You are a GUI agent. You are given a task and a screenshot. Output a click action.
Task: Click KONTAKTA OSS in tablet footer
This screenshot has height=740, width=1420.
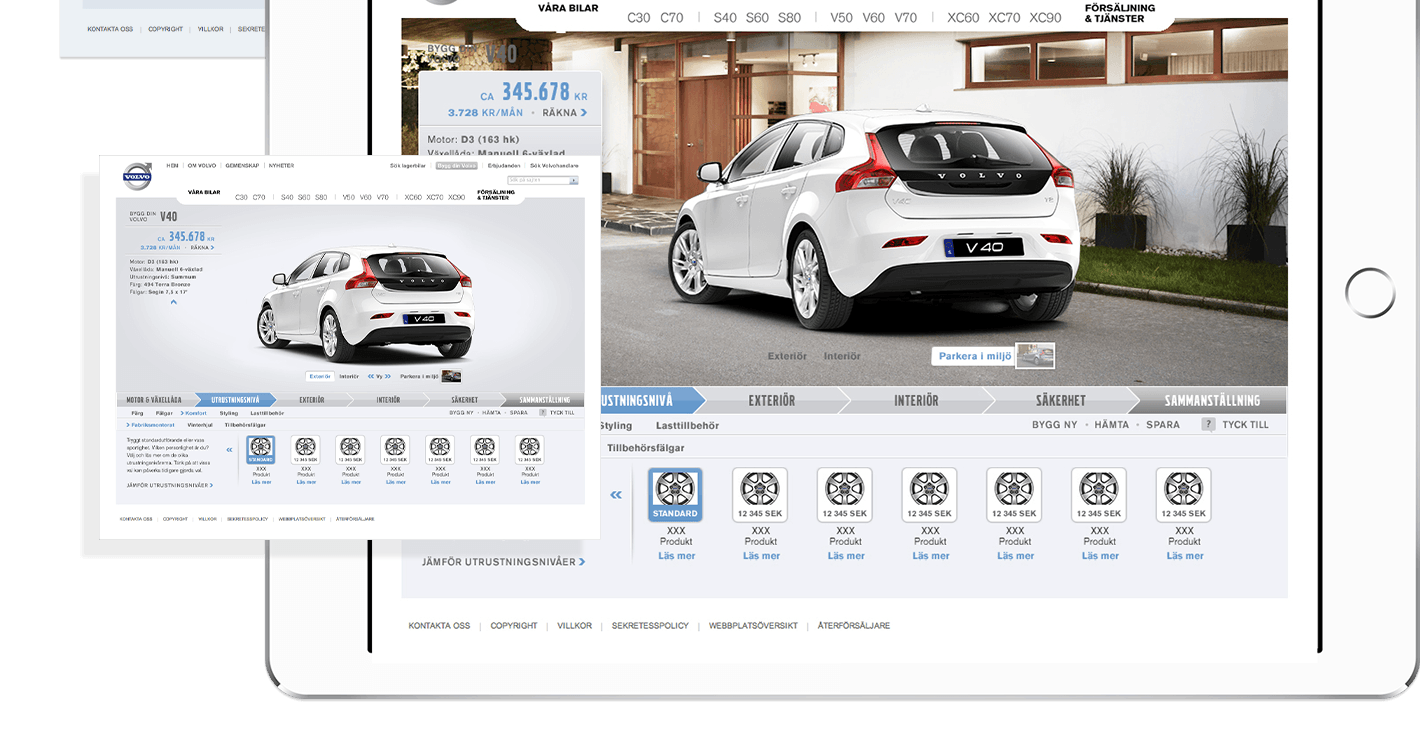pos(439,626)
